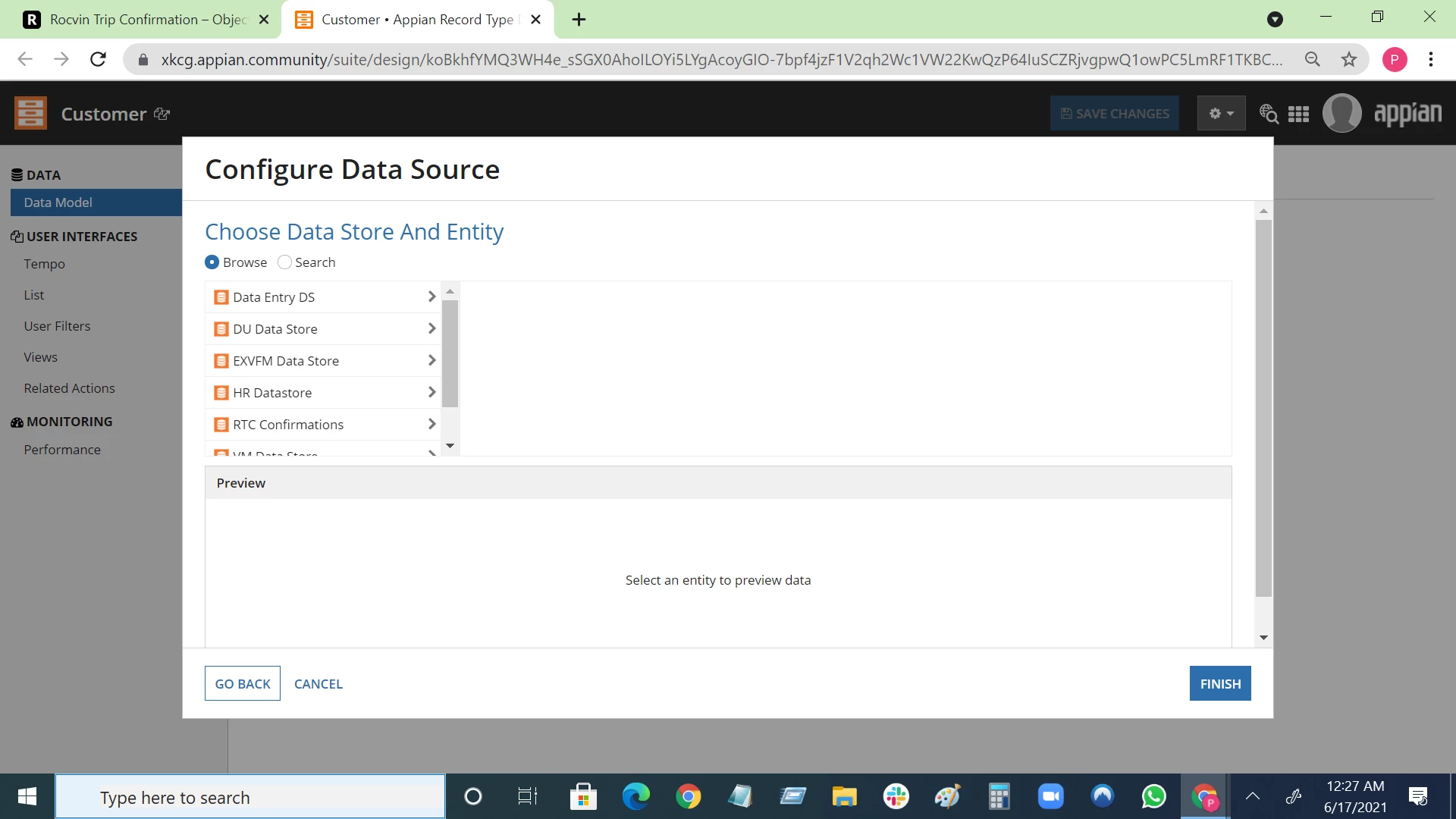1456x819 pixels.
Task: Click the Windows taskbar search box
Action: [x=250, y=796]
